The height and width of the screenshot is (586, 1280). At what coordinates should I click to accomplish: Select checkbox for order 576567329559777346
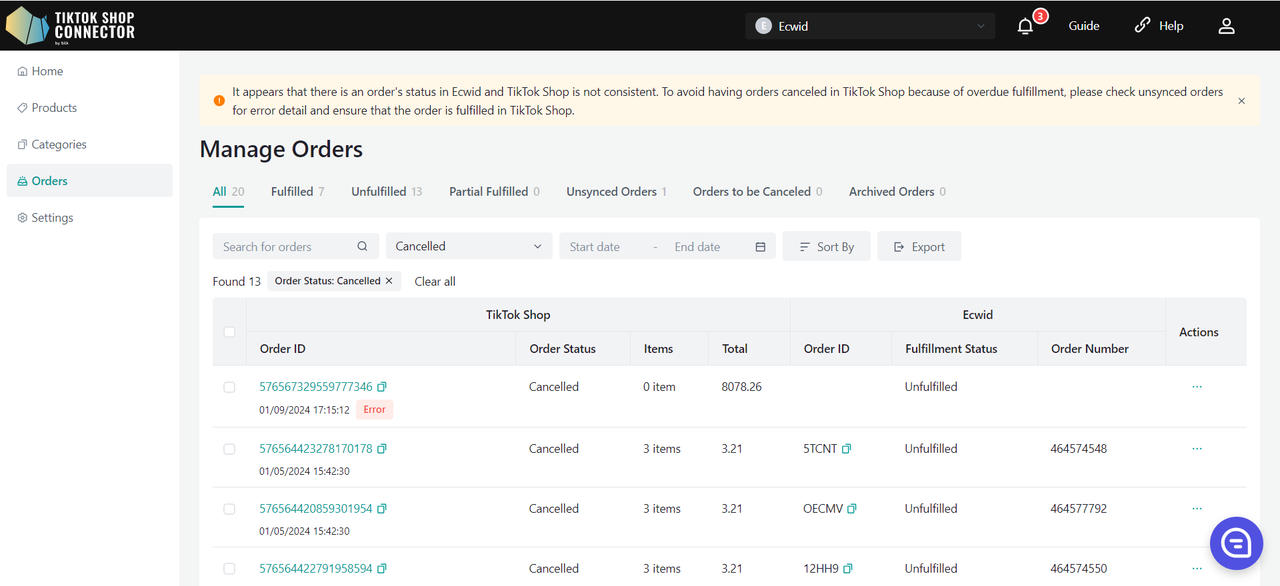pyautogui.click(x=229, y=387)
